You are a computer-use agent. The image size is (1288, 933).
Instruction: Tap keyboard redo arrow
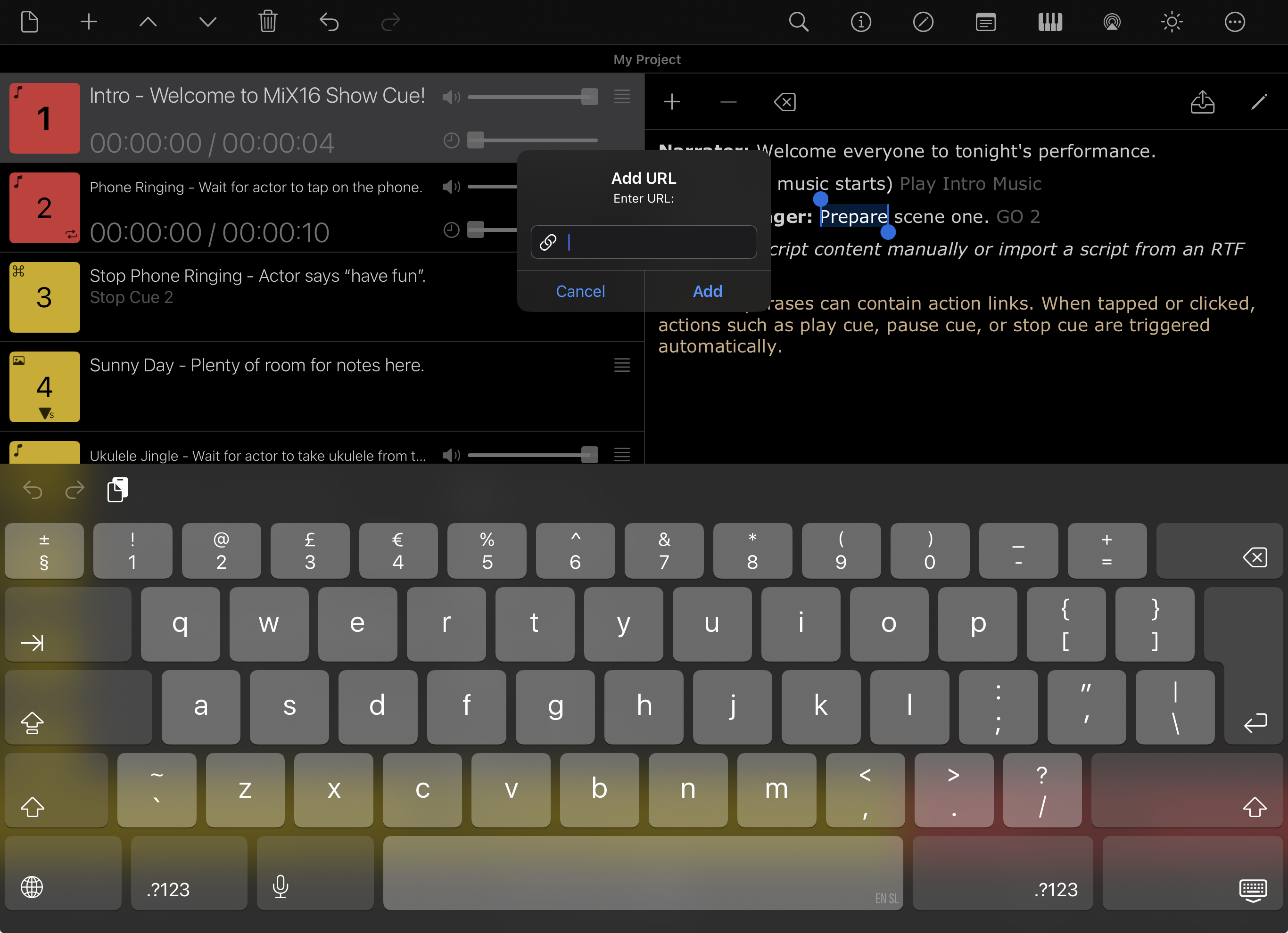(74, 490)
